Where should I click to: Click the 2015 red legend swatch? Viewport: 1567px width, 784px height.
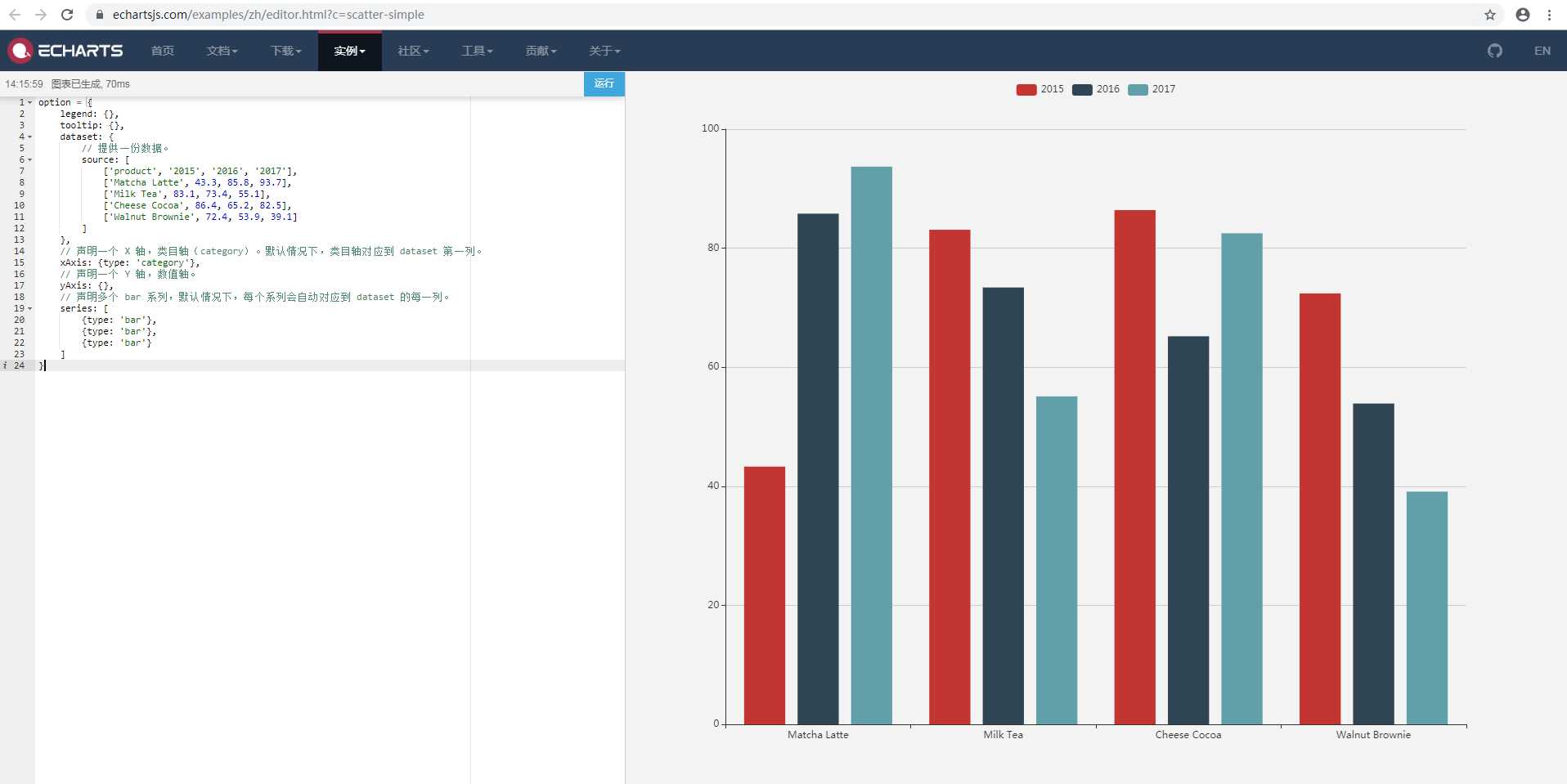point(1026,90)
